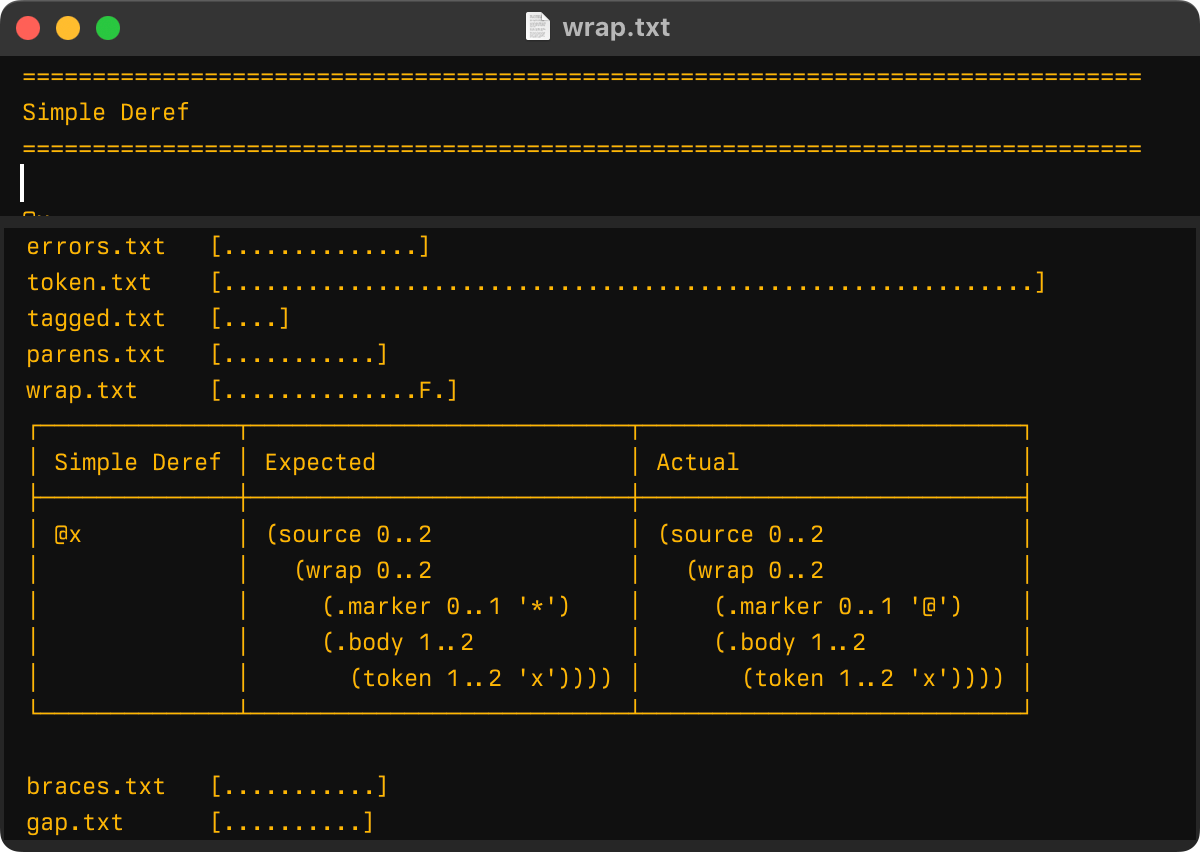
Task: Click the wrap.txt window title text
Action: click(x=616, y=27)
